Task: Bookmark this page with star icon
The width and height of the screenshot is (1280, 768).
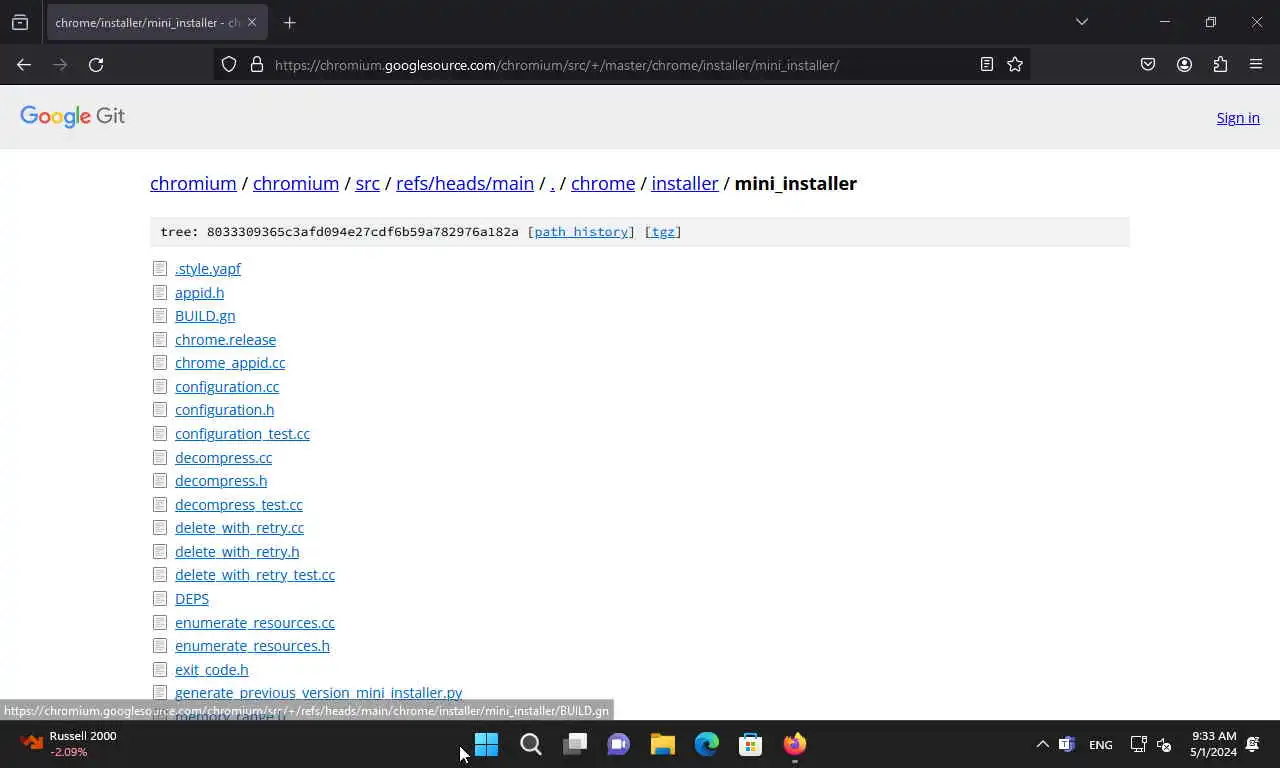Action: (1015, 65)
